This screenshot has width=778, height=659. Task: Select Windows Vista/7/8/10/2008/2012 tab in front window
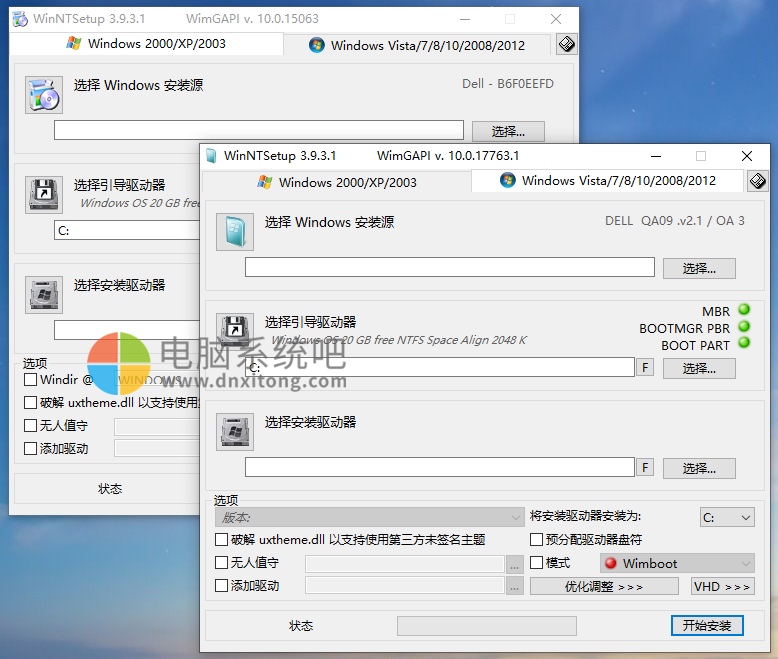[x=607, y=181]
